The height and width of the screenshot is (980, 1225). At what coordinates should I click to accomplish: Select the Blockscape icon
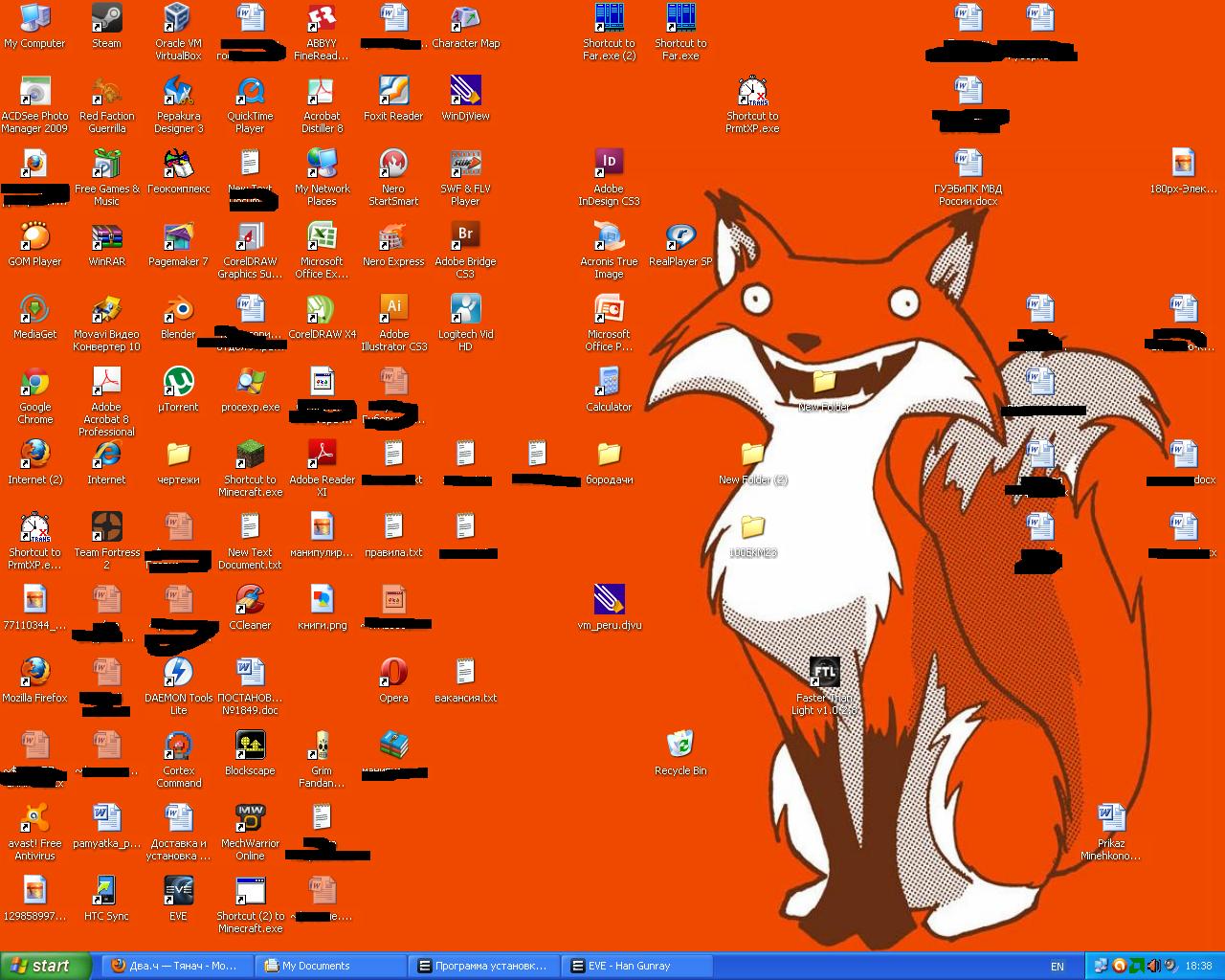click(250, 754)
